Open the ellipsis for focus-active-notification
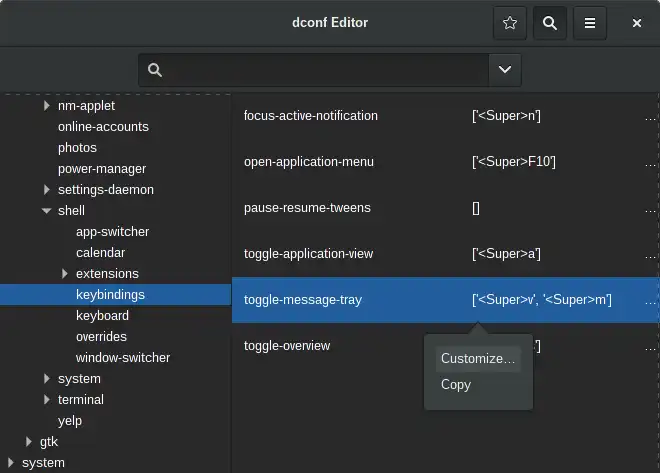The width and height of the screenshot is (660, 473). coord(650,118)
